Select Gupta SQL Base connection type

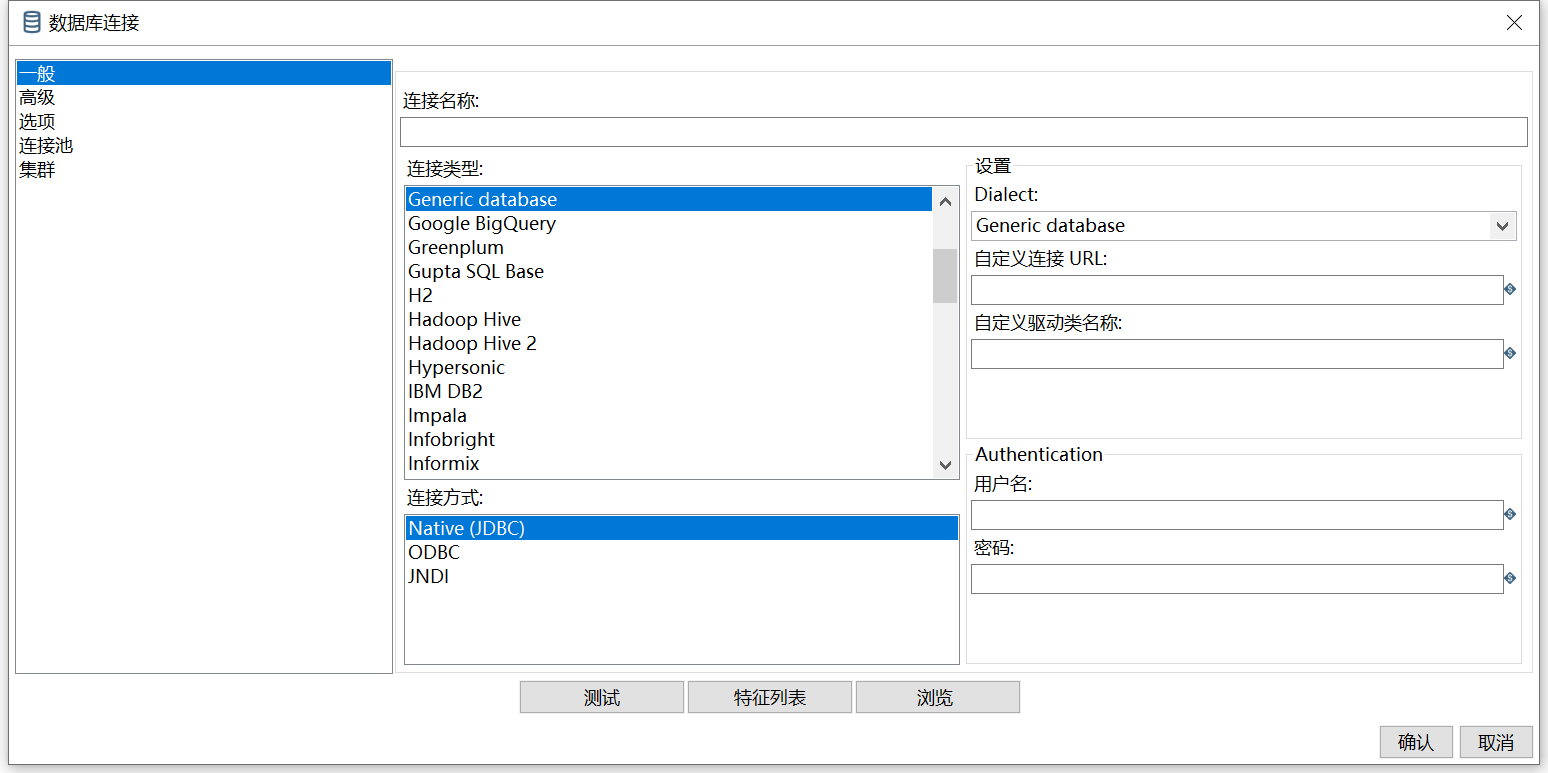click(x=669, y=271)
